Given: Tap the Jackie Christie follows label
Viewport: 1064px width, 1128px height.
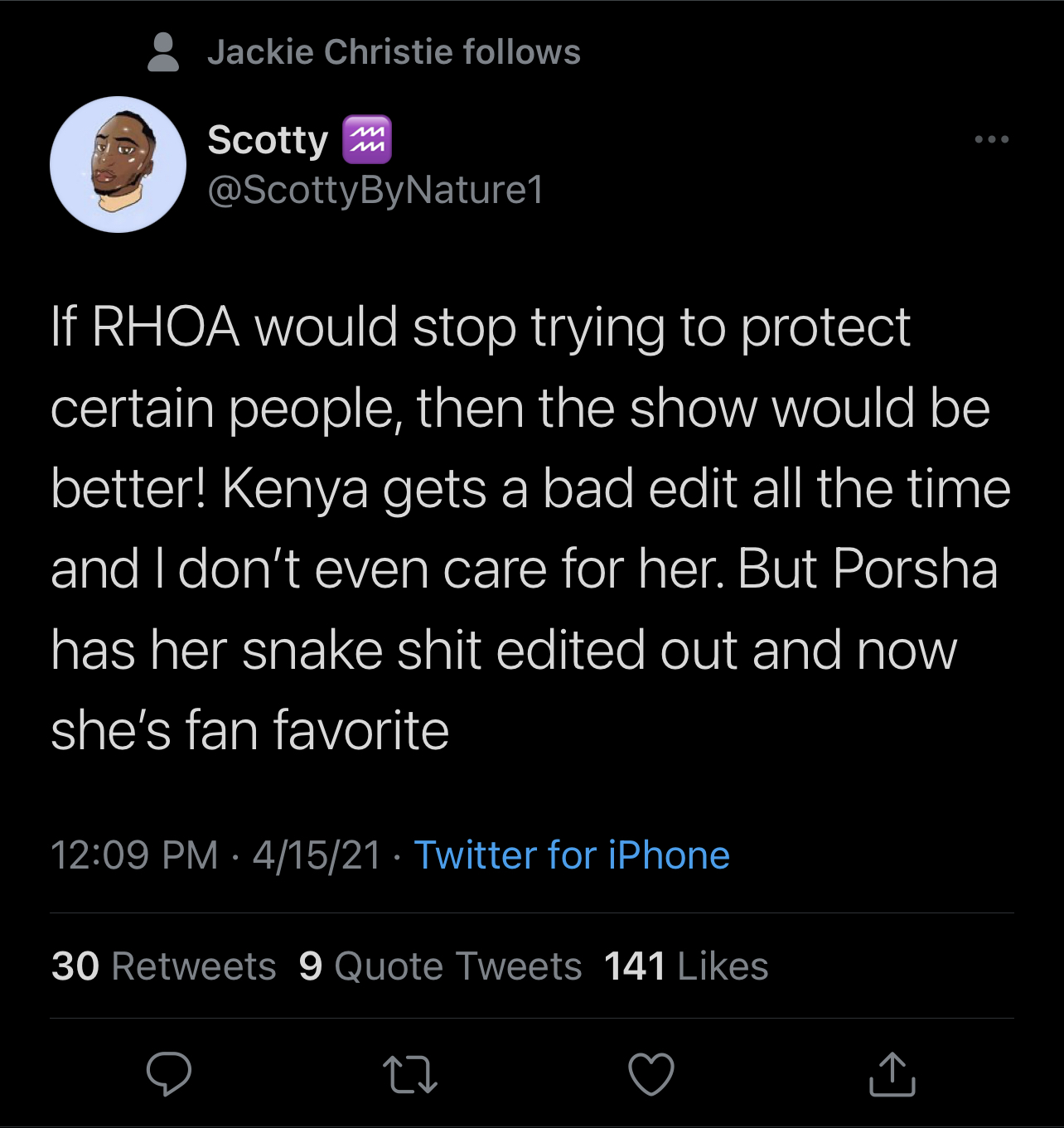Looking at the screenshot, I should tap(394, 52).
